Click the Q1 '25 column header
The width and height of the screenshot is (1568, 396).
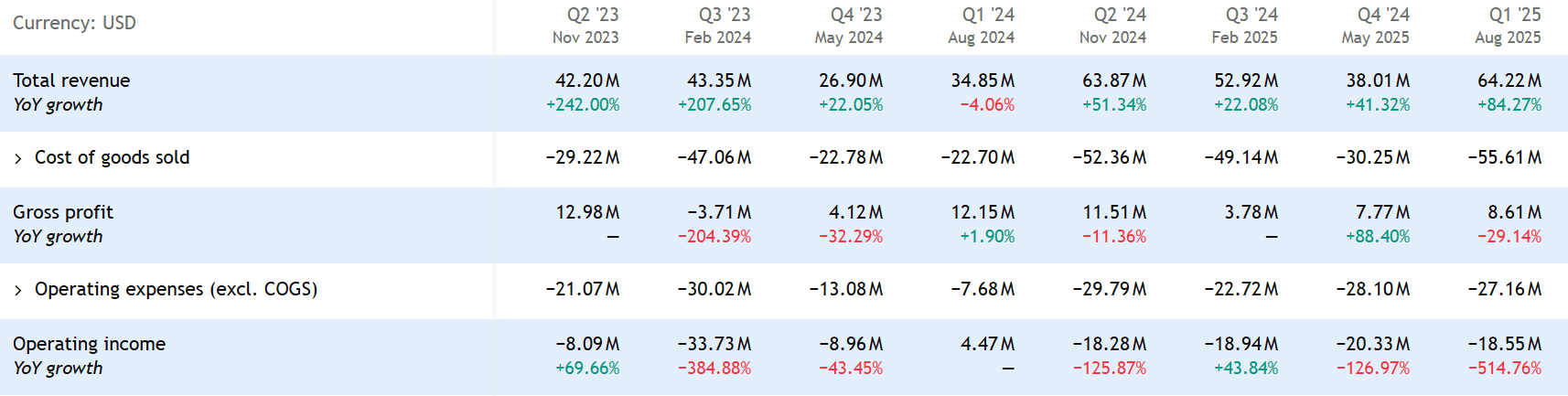(1509, 26)
